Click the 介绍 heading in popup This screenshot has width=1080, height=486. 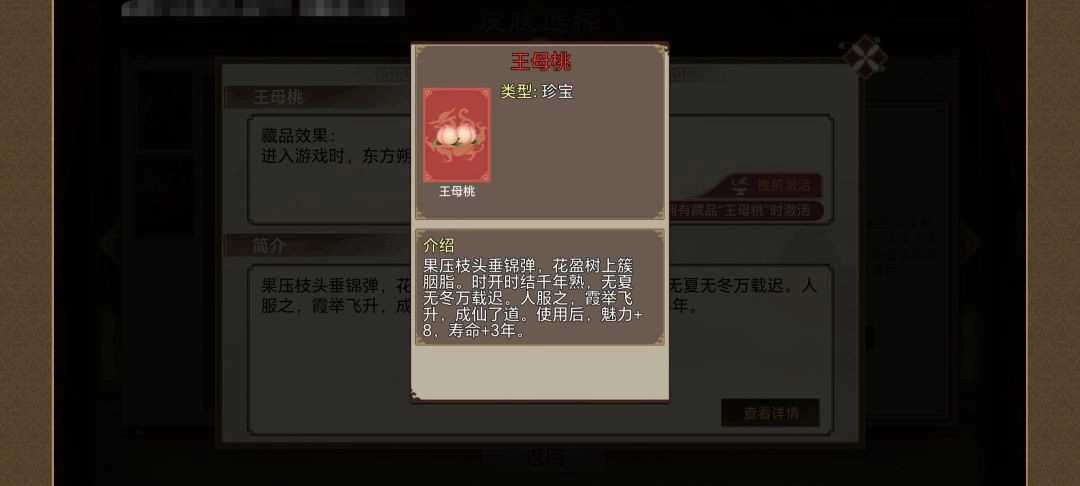(439, 246)
